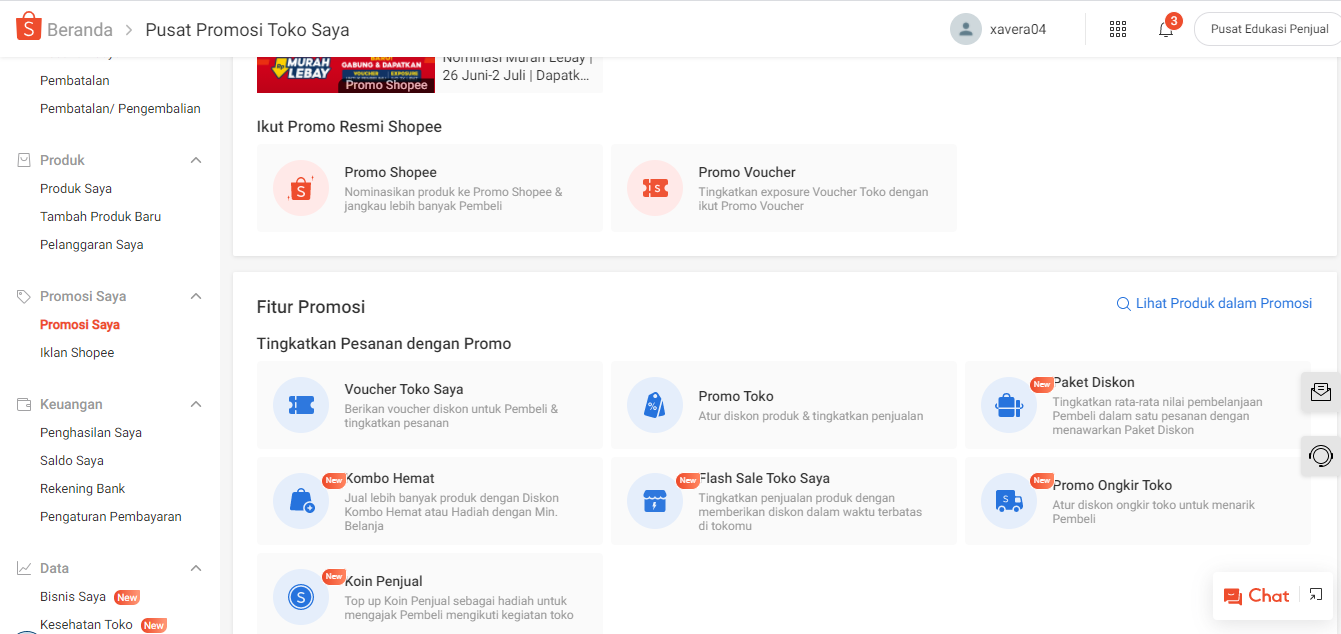Viewport: 1341px width, 634px height.
Task: Collapse the Produk section chevron
Action: [x=196, y=160]
